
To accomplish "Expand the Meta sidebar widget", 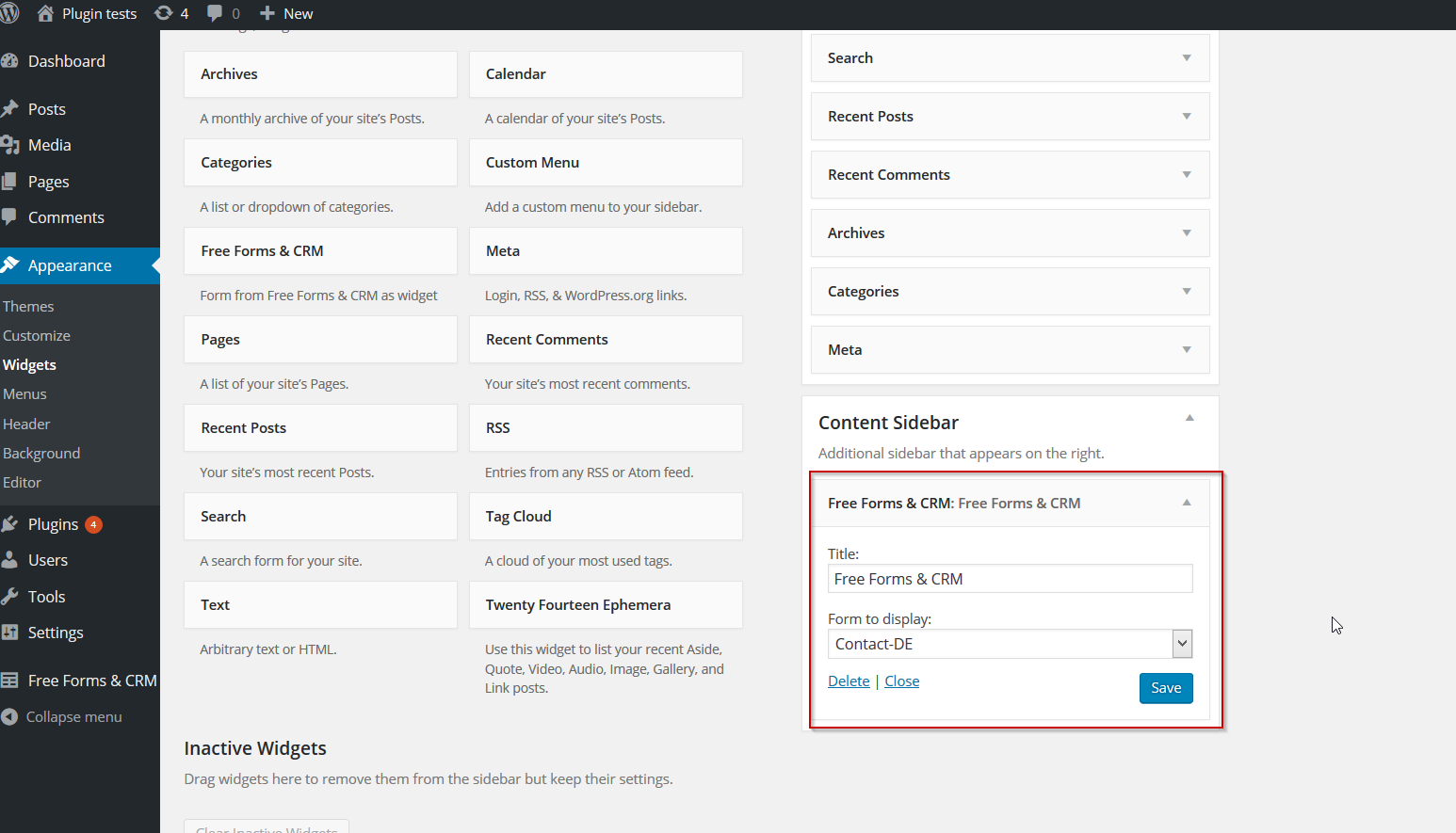I will (1187, 350).
